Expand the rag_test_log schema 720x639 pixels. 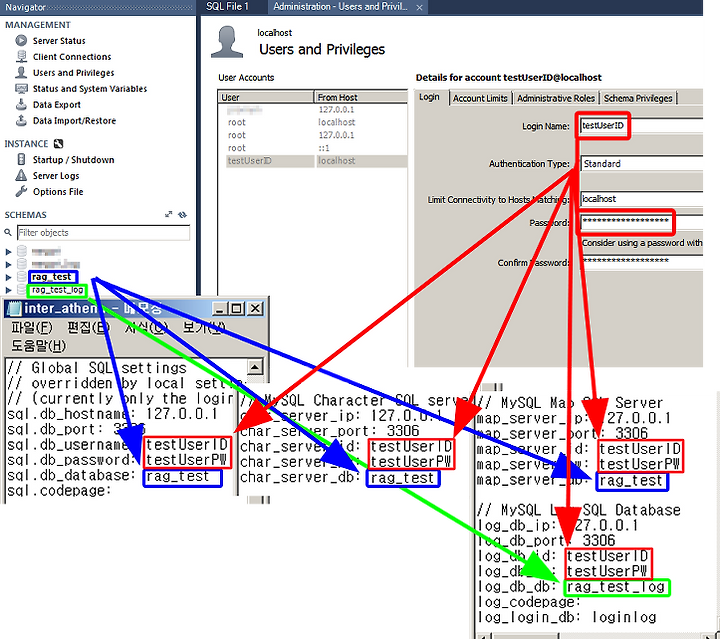tap(8, 290)
